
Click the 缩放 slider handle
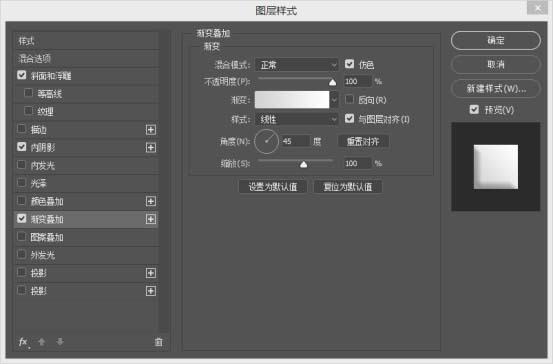[303, 164]
